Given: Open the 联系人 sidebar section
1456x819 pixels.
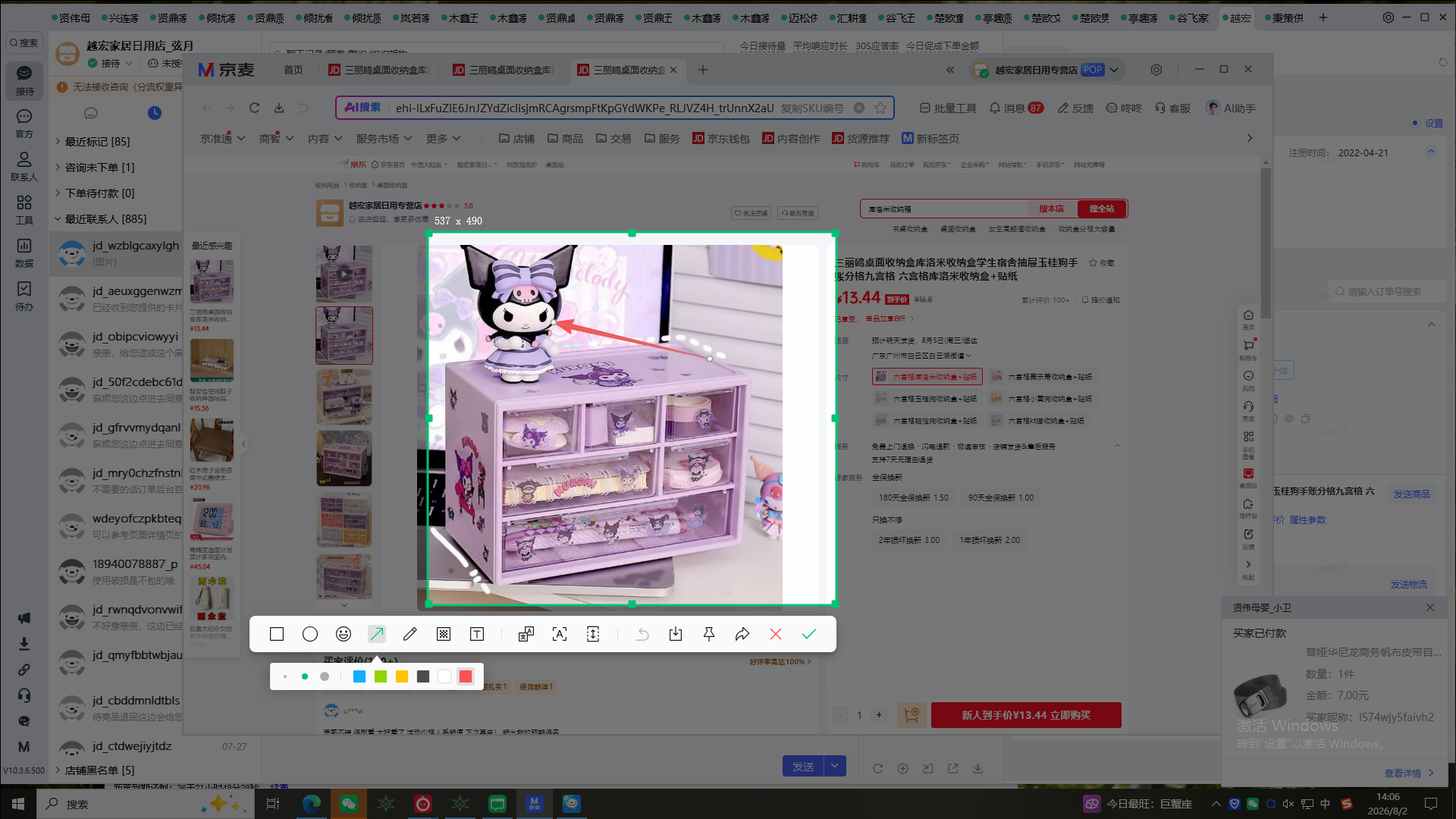Looking at the screenshot, I should pyautogui.click(x=24, y=167).
